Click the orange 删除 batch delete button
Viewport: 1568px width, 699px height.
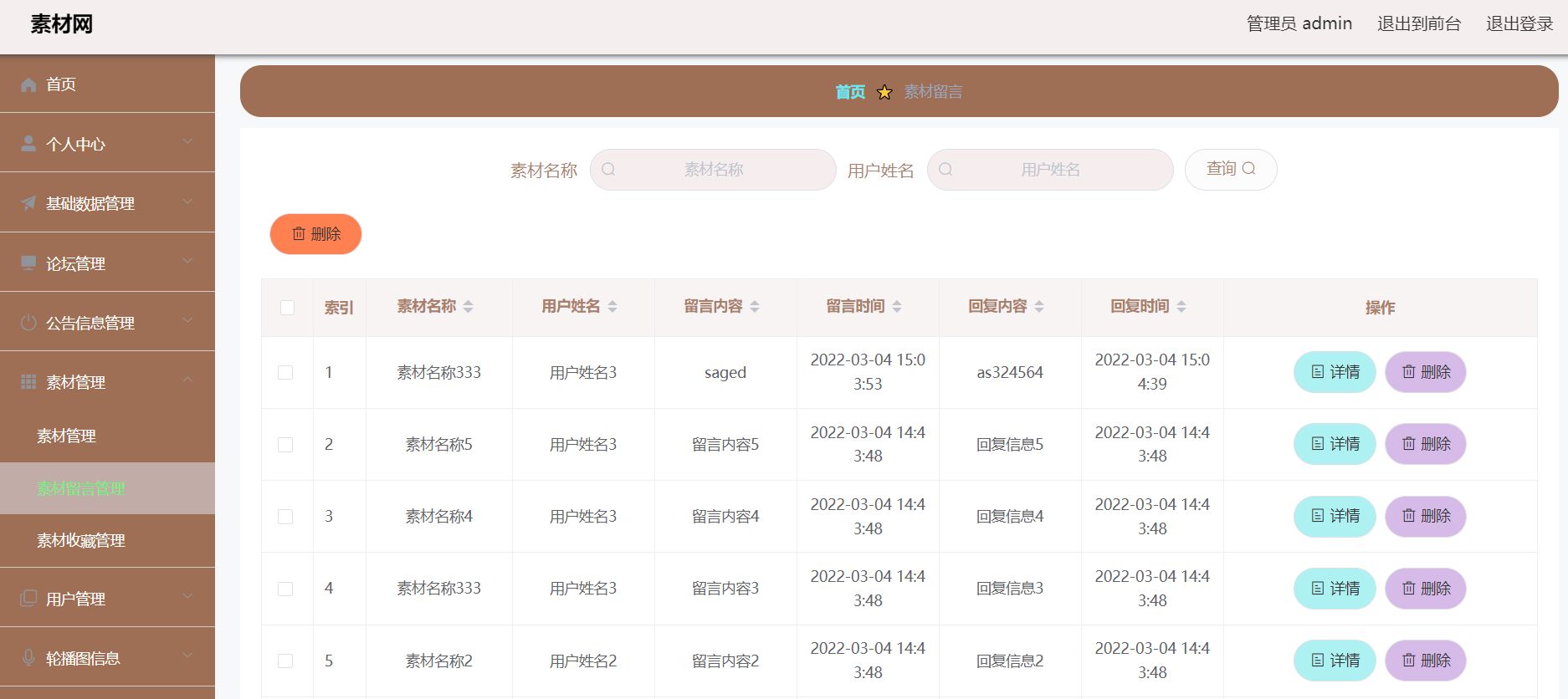click(x=315, y=234)
